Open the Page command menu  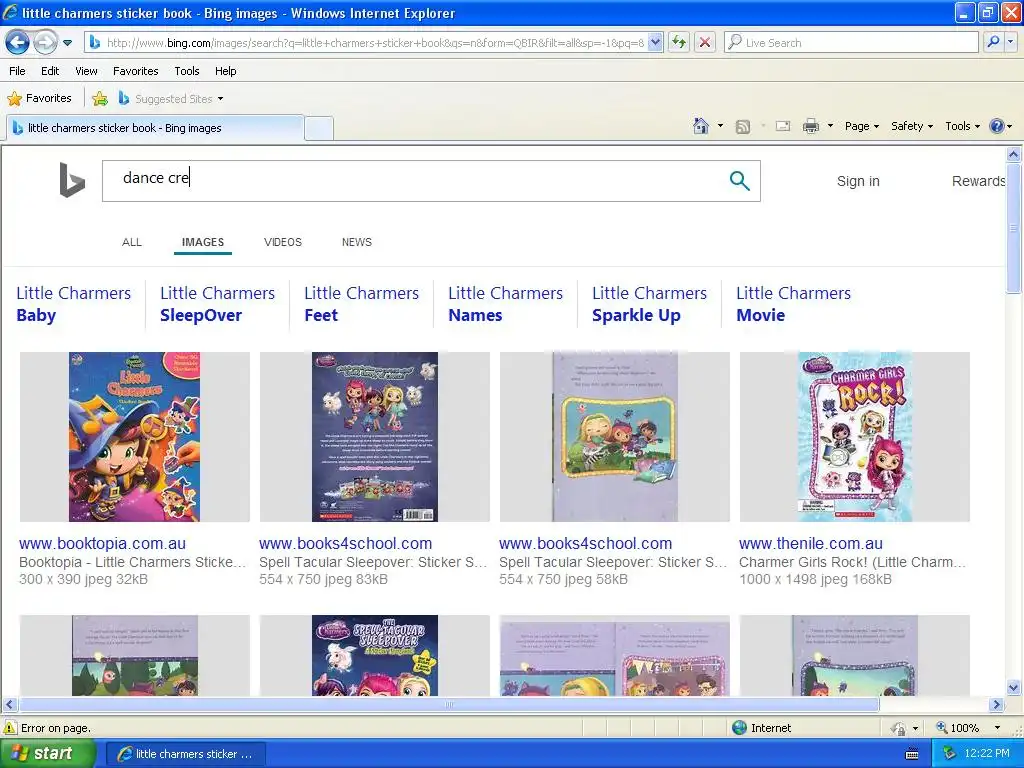point(861,126)
